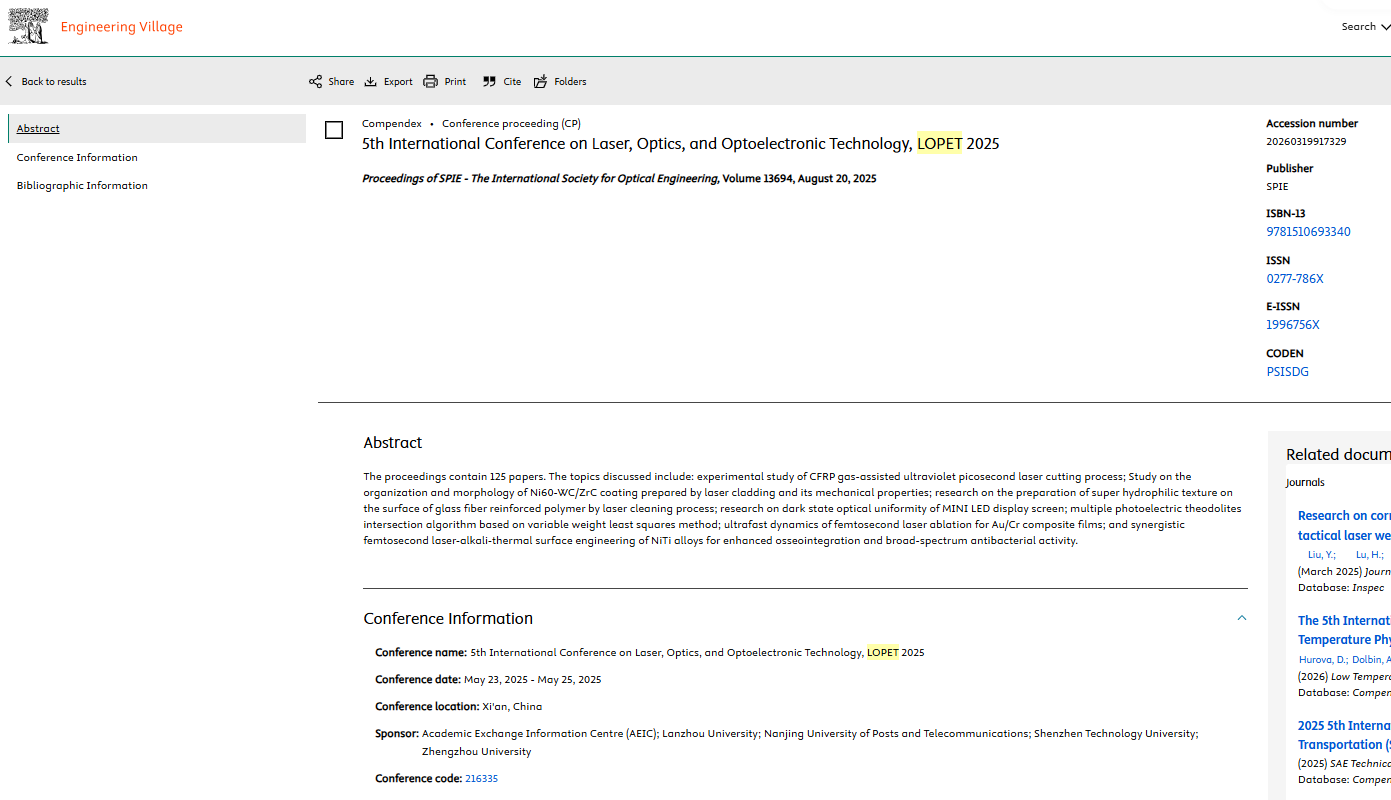The width and height of the screenshot is (1391, 800).
Task: Open ISSN link 0277-786X
Action: [1294, 279]
